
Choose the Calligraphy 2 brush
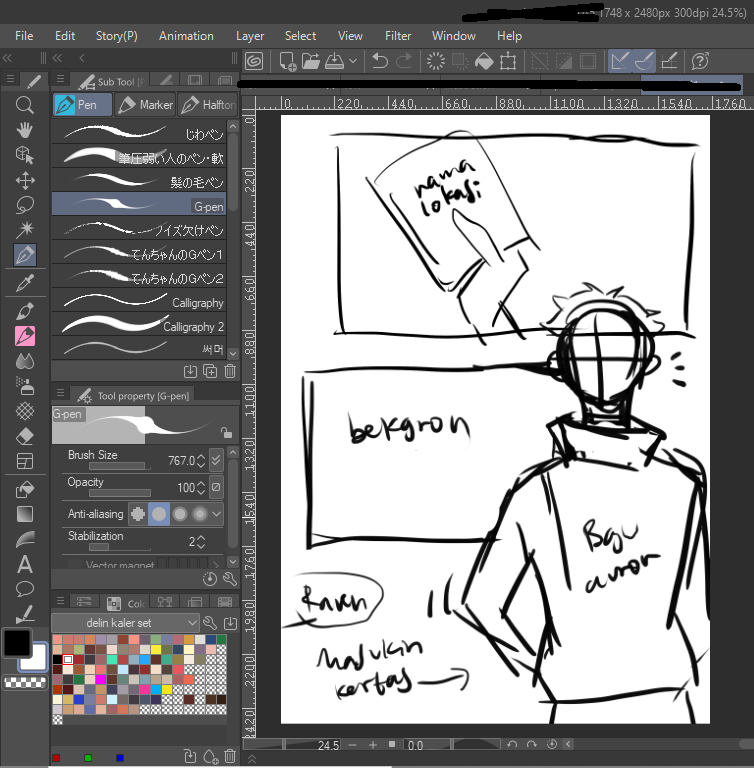point(139,324)
